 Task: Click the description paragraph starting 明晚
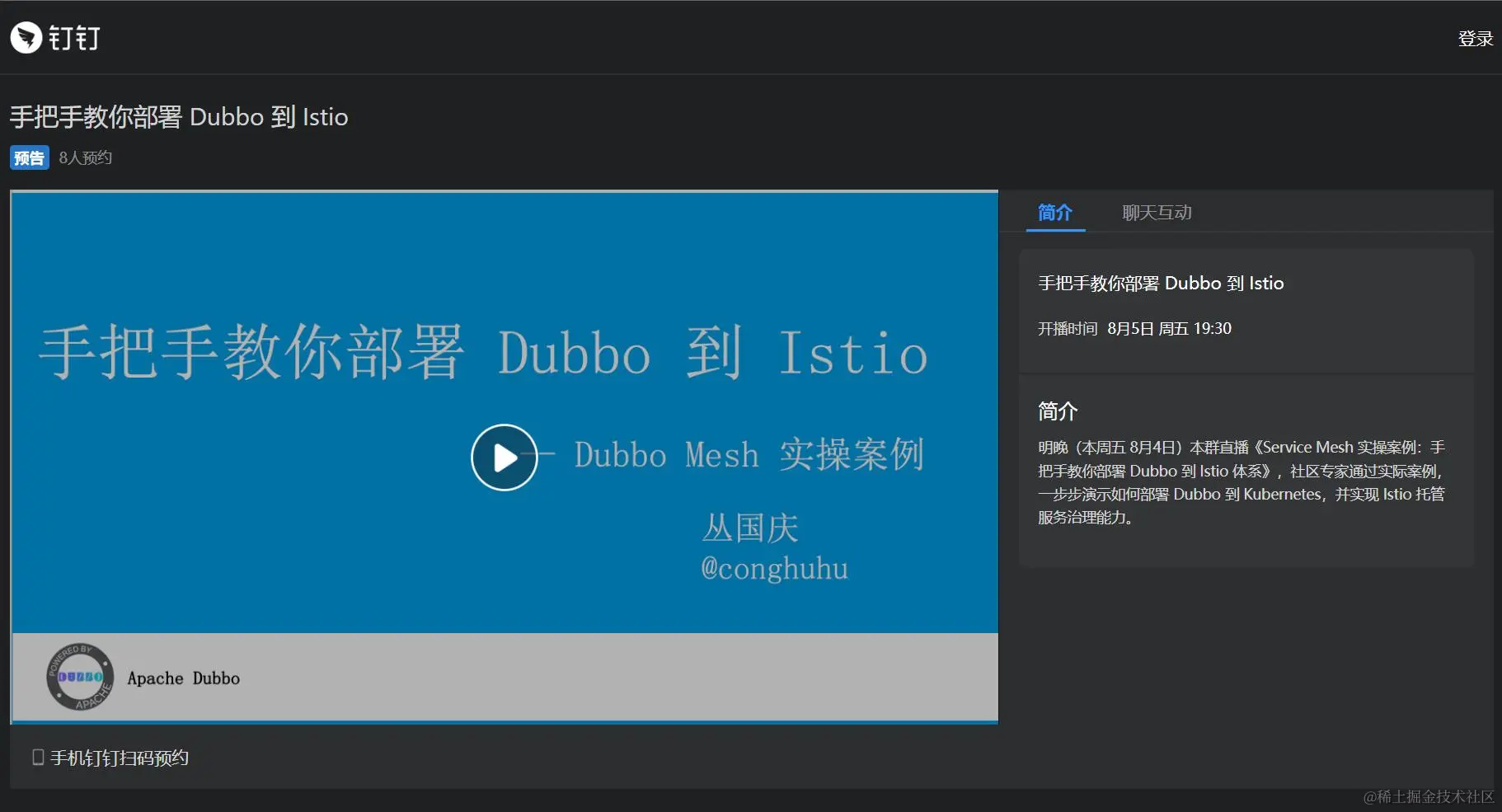point(1241,482)
